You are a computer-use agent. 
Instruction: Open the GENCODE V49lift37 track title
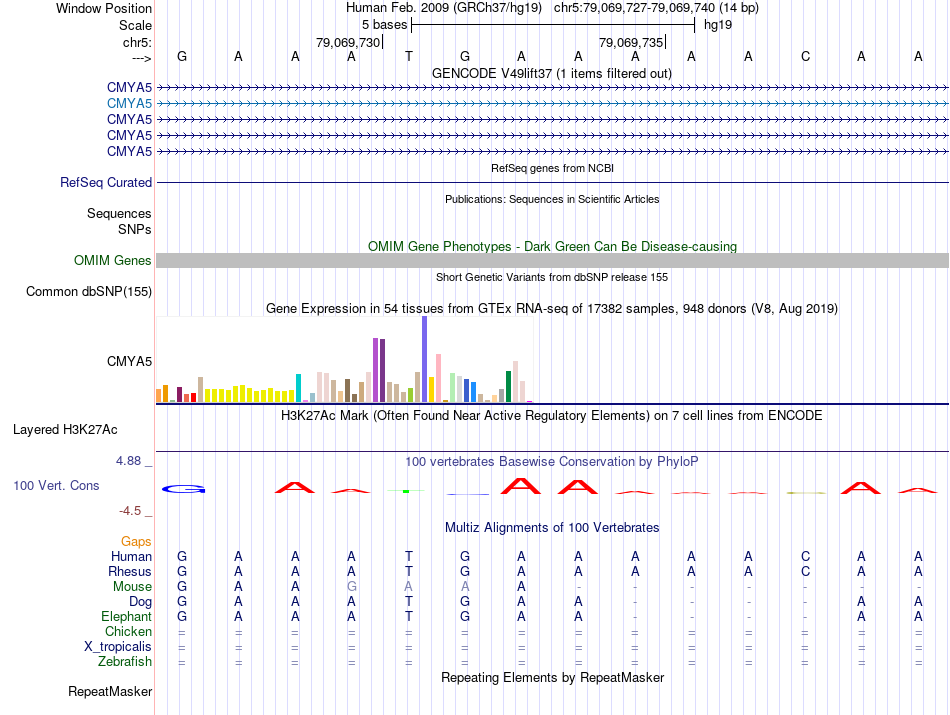click(x=552, y=73)
